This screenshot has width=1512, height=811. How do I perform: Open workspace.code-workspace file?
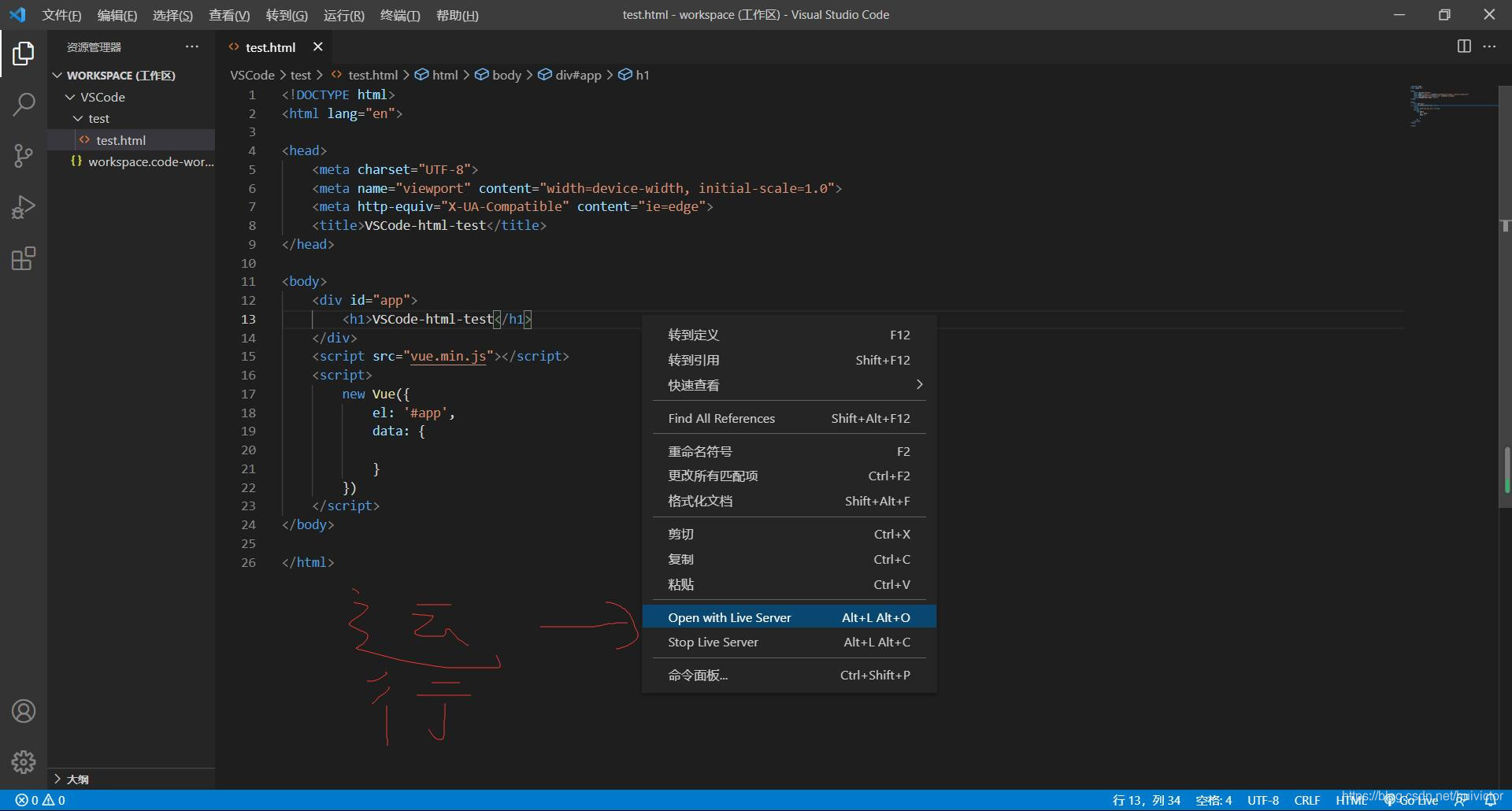pyautogui.click(x=131, y=161)
